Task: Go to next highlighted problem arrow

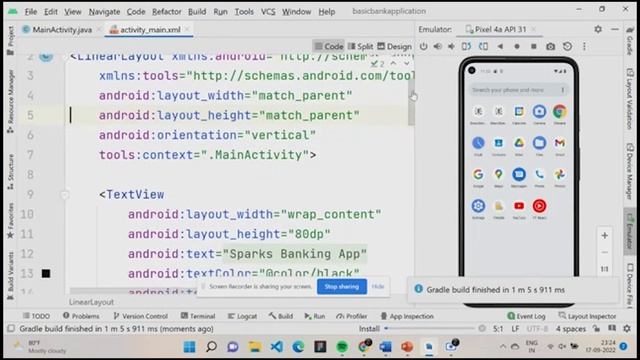Action: click(x=407, y=64)
